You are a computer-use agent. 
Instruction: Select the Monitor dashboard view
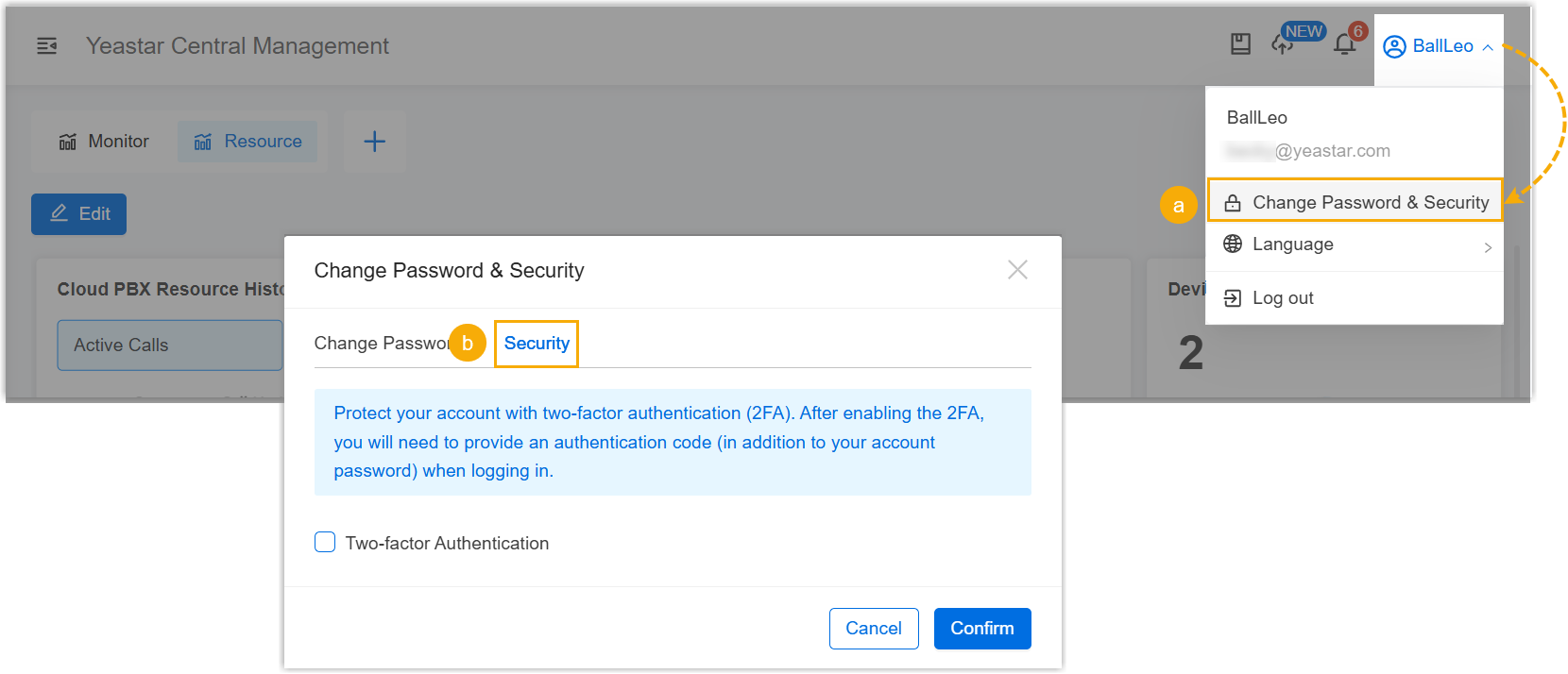[x=102, y=141]
